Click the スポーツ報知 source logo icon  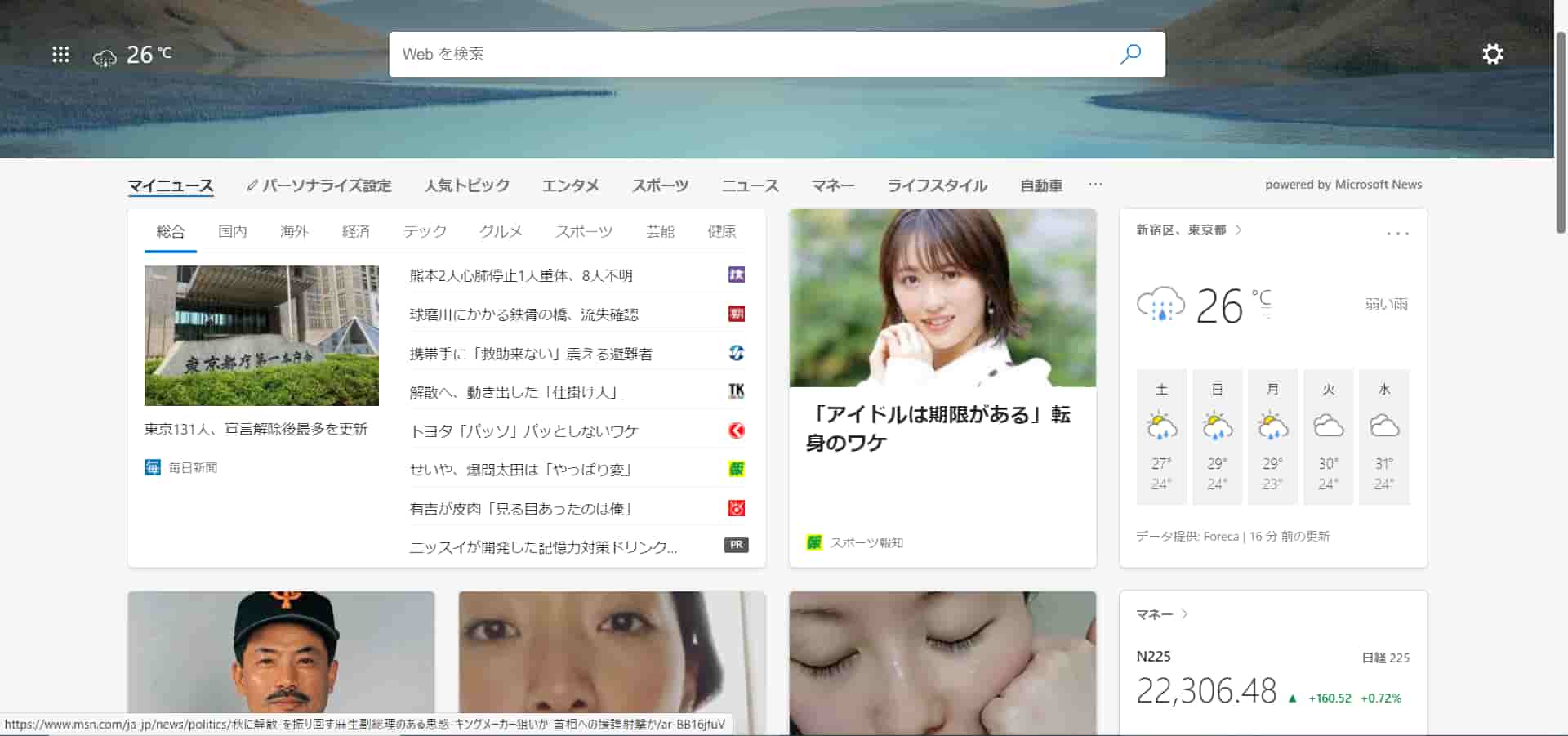coord(814,542)
